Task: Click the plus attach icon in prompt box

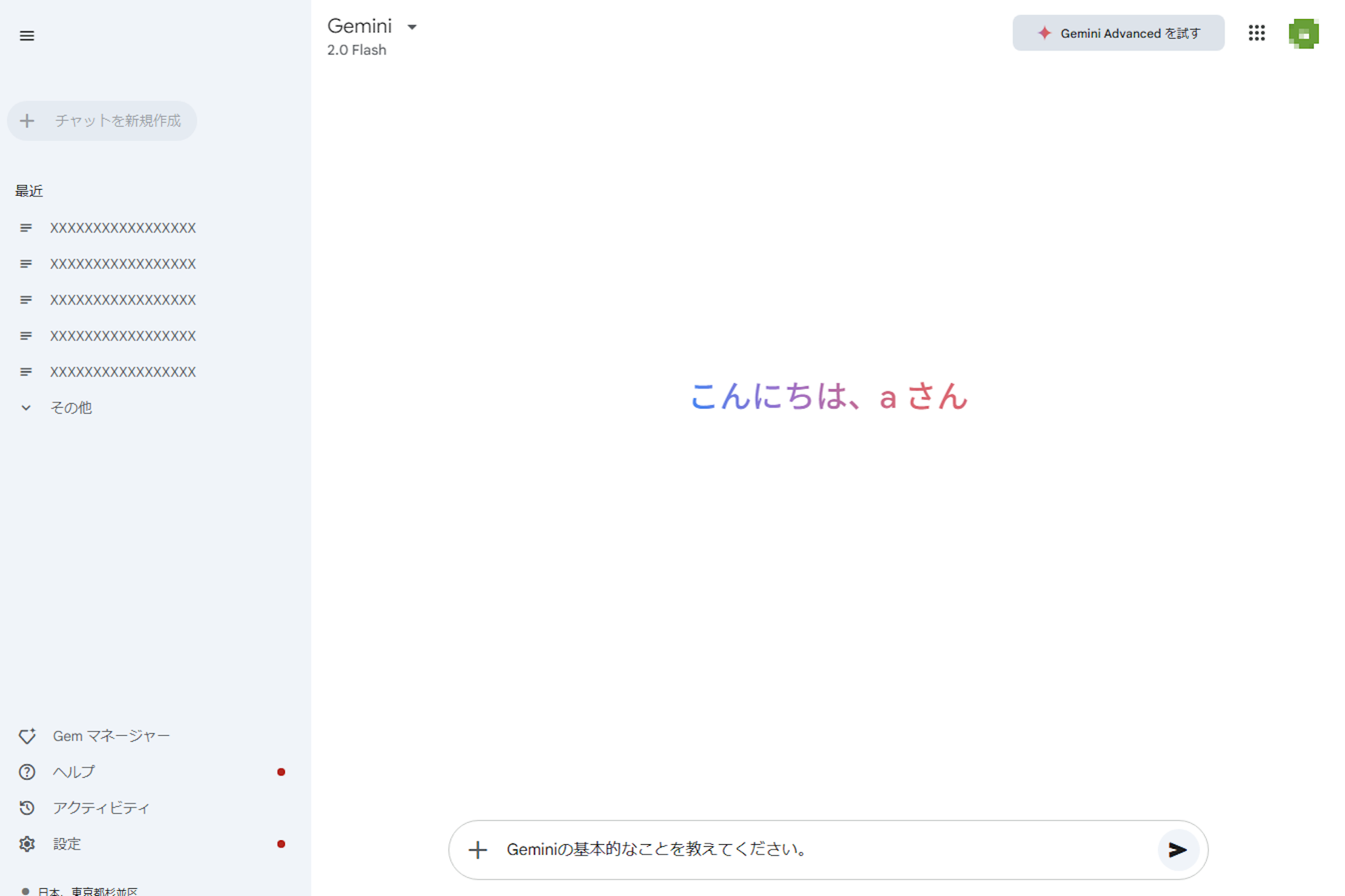Action: pos(477,850)
